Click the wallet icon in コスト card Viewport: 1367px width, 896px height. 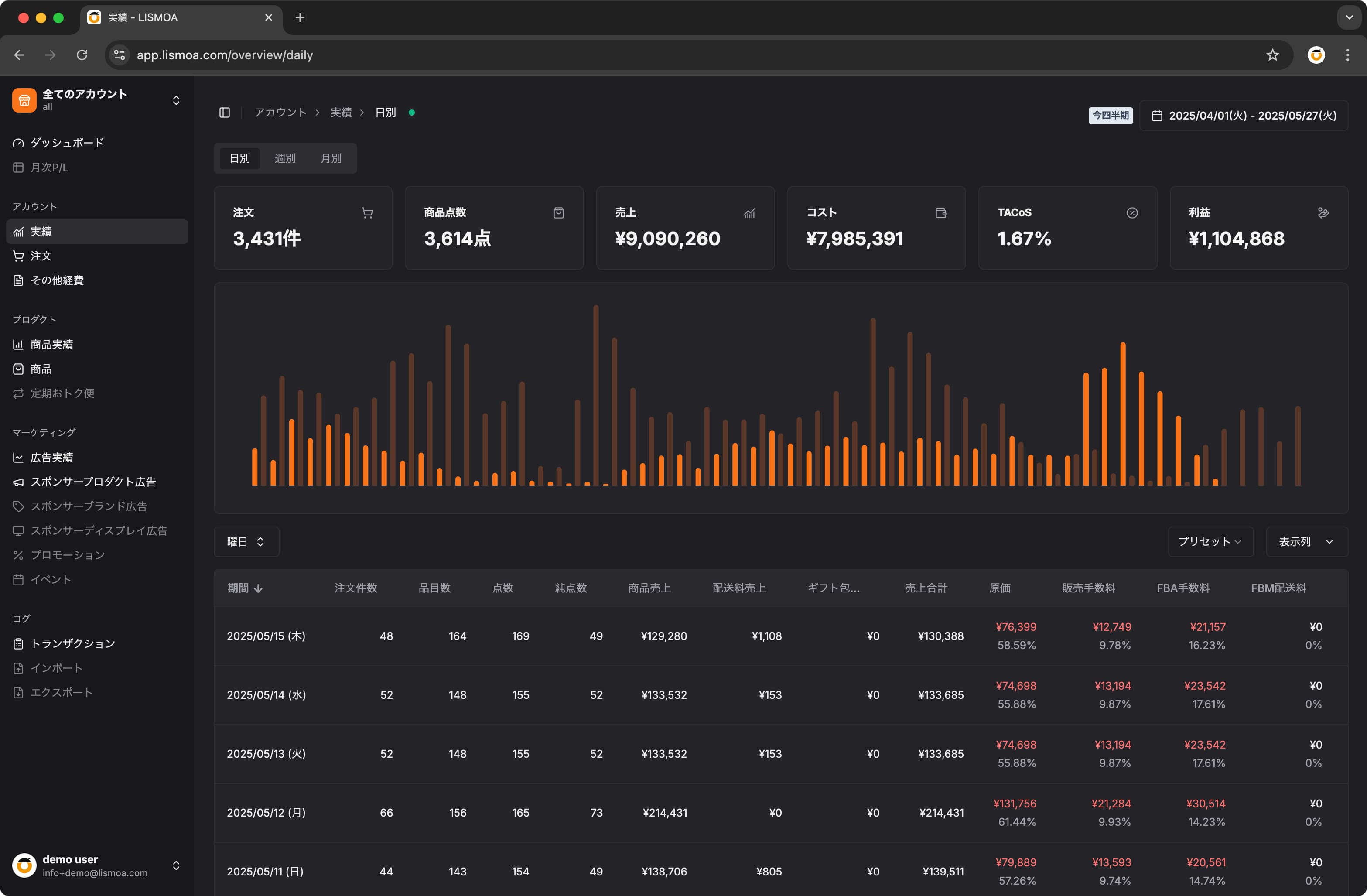[940, 213]
